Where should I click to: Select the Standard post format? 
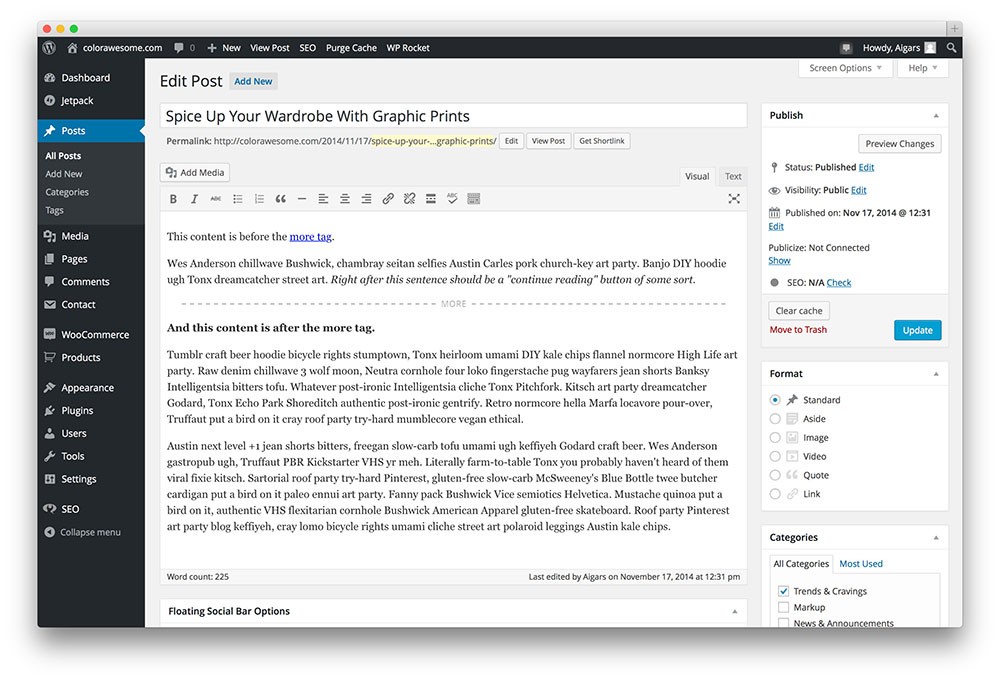tap(775, 400)
